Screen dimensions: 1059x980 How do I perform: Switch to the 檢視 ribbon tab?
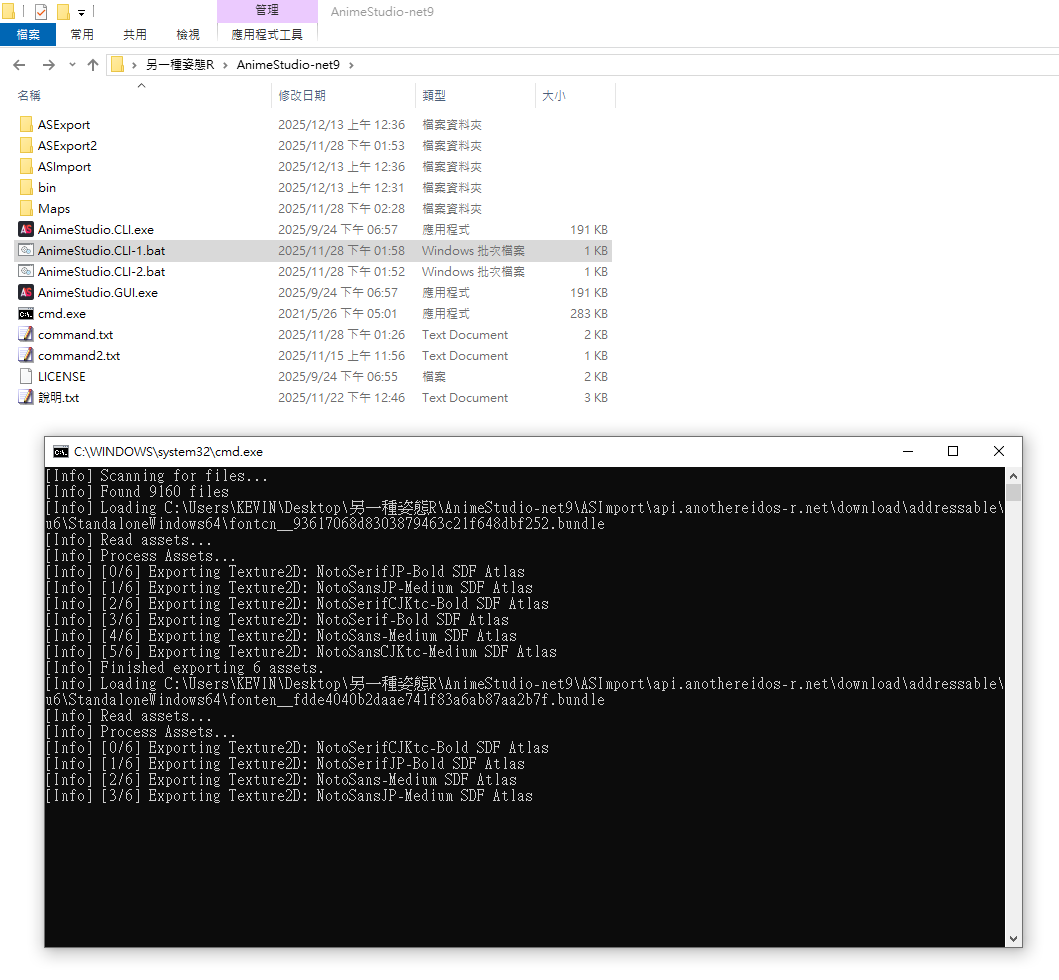(x=188, y=35)
